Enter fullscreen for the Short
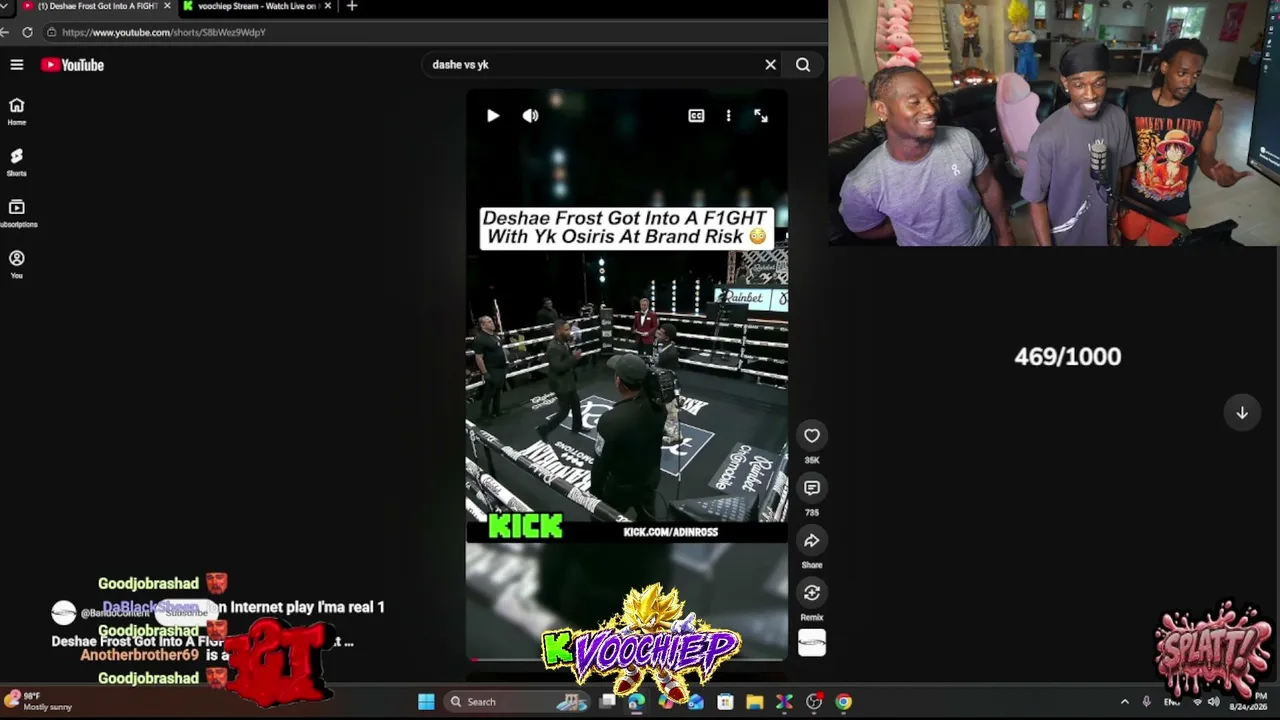 click(x=761, y=116)
